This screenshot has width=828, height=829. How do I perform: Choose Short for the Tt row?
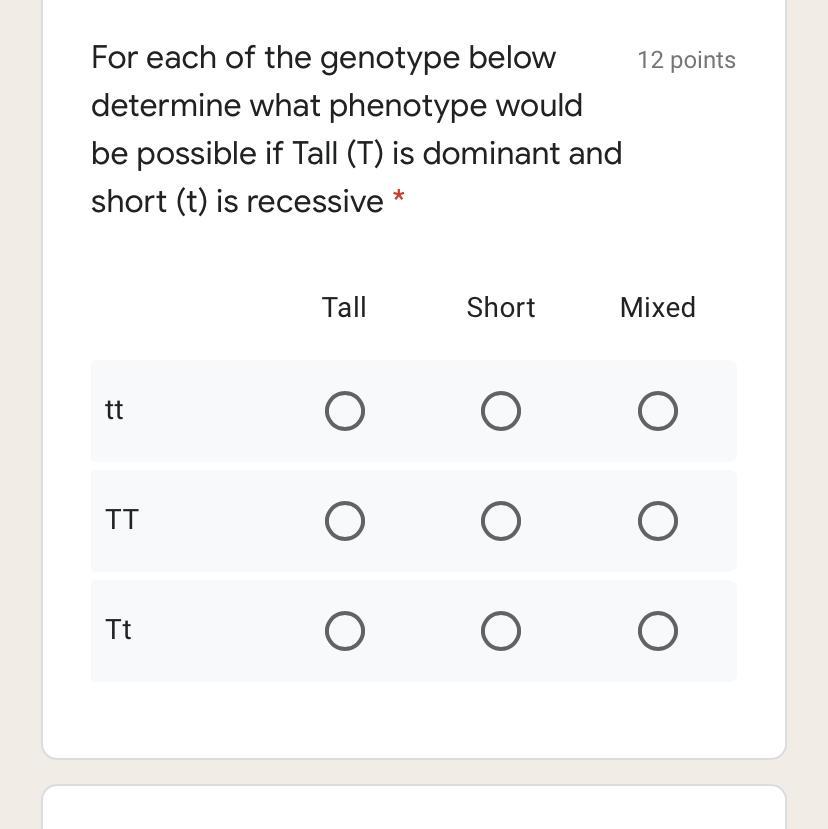501,631
